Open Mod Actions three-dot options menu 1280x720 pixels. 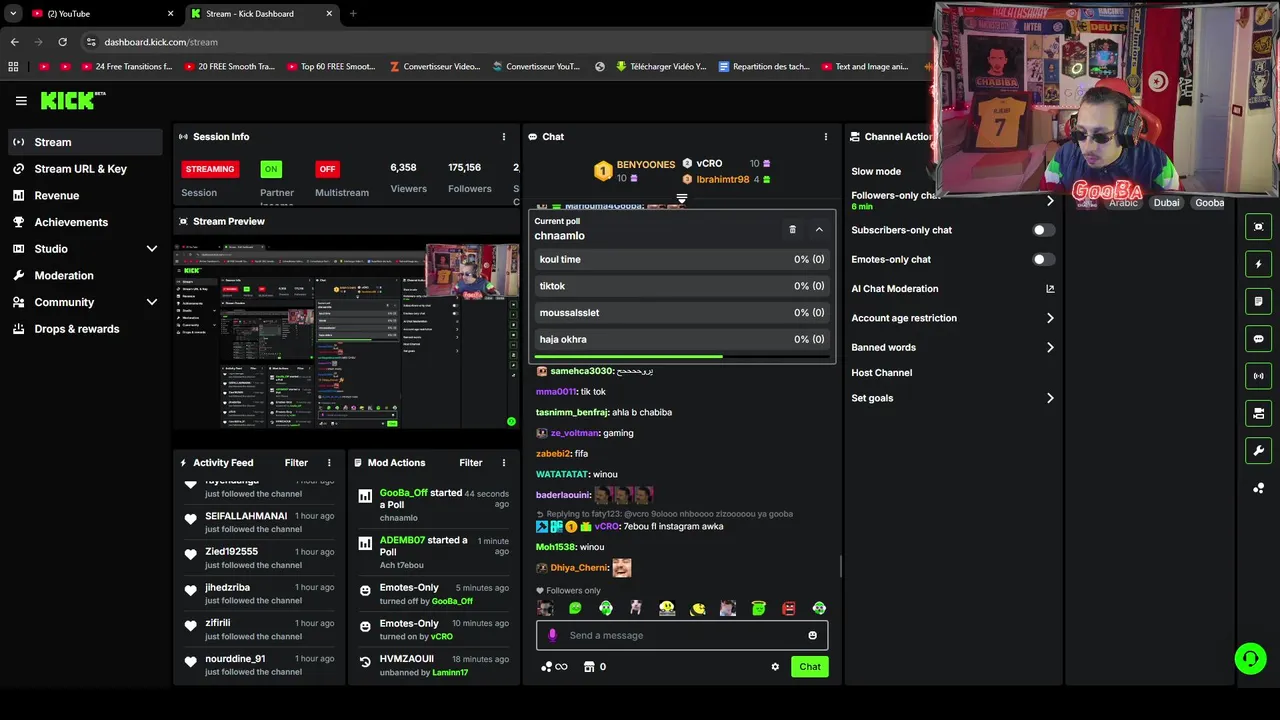(x=503, y=463)
